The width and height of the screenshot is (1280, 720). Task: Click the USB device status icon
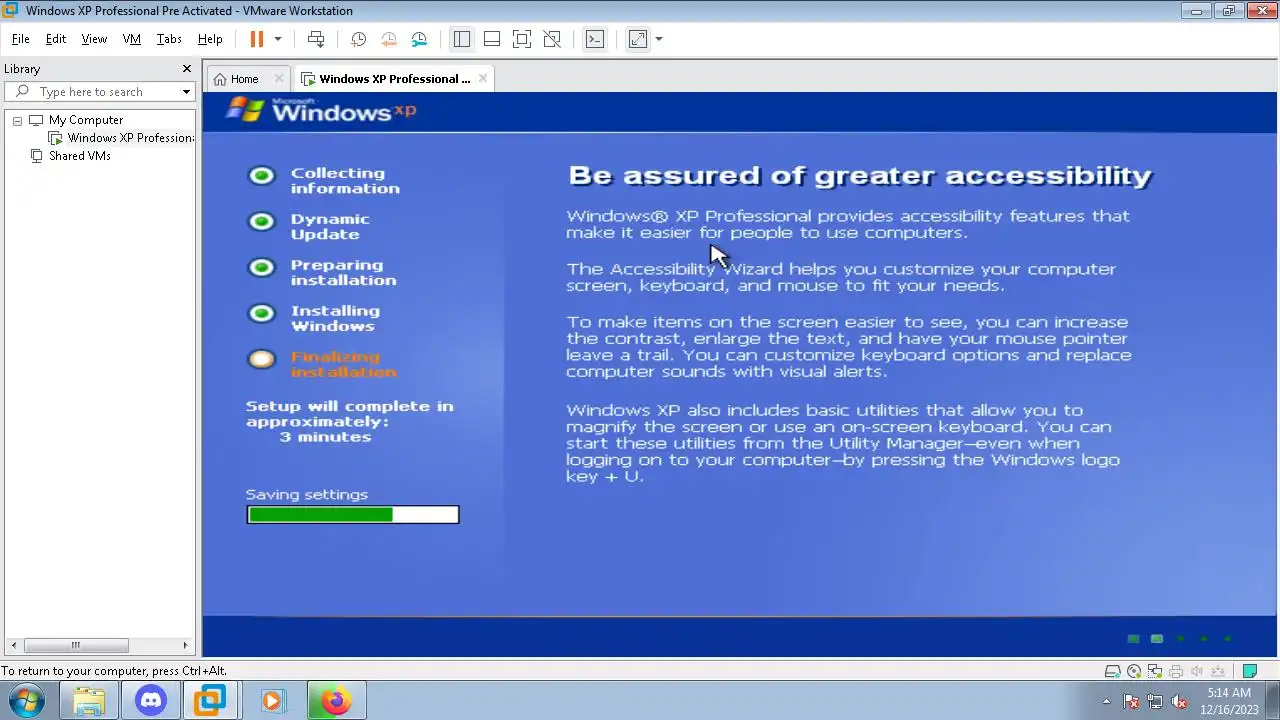(x=1219, y=671)
